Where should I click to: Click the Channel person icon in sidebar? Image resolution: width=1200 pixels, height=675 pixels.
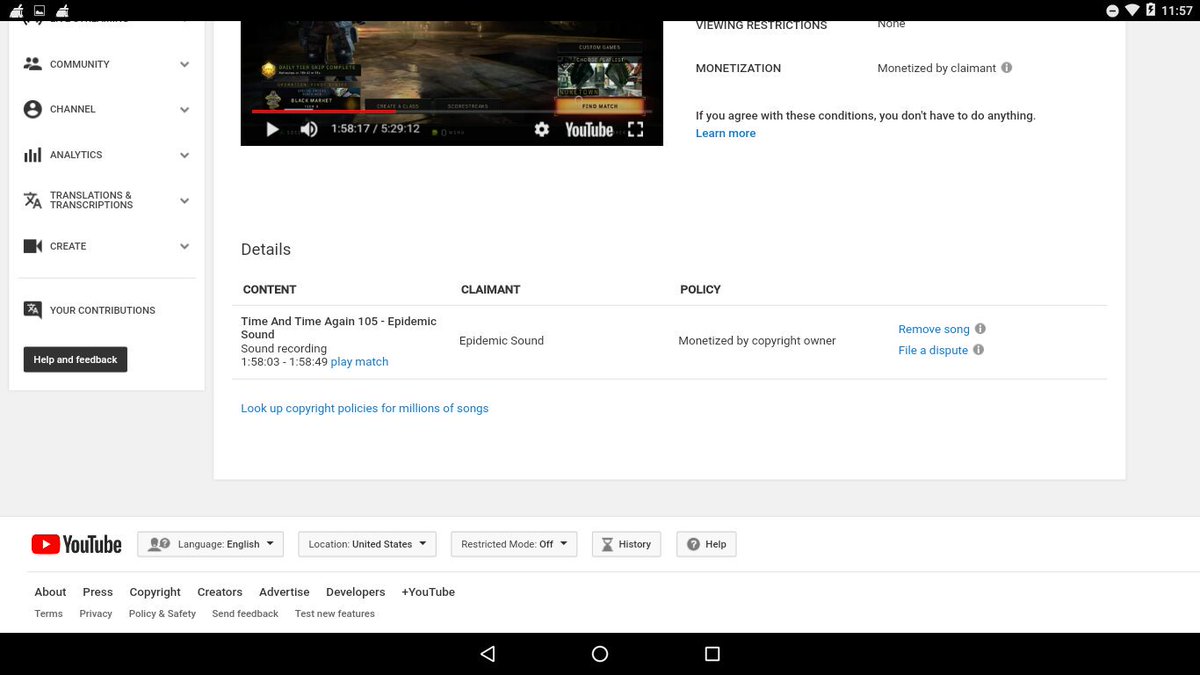(x=33, y=109)
